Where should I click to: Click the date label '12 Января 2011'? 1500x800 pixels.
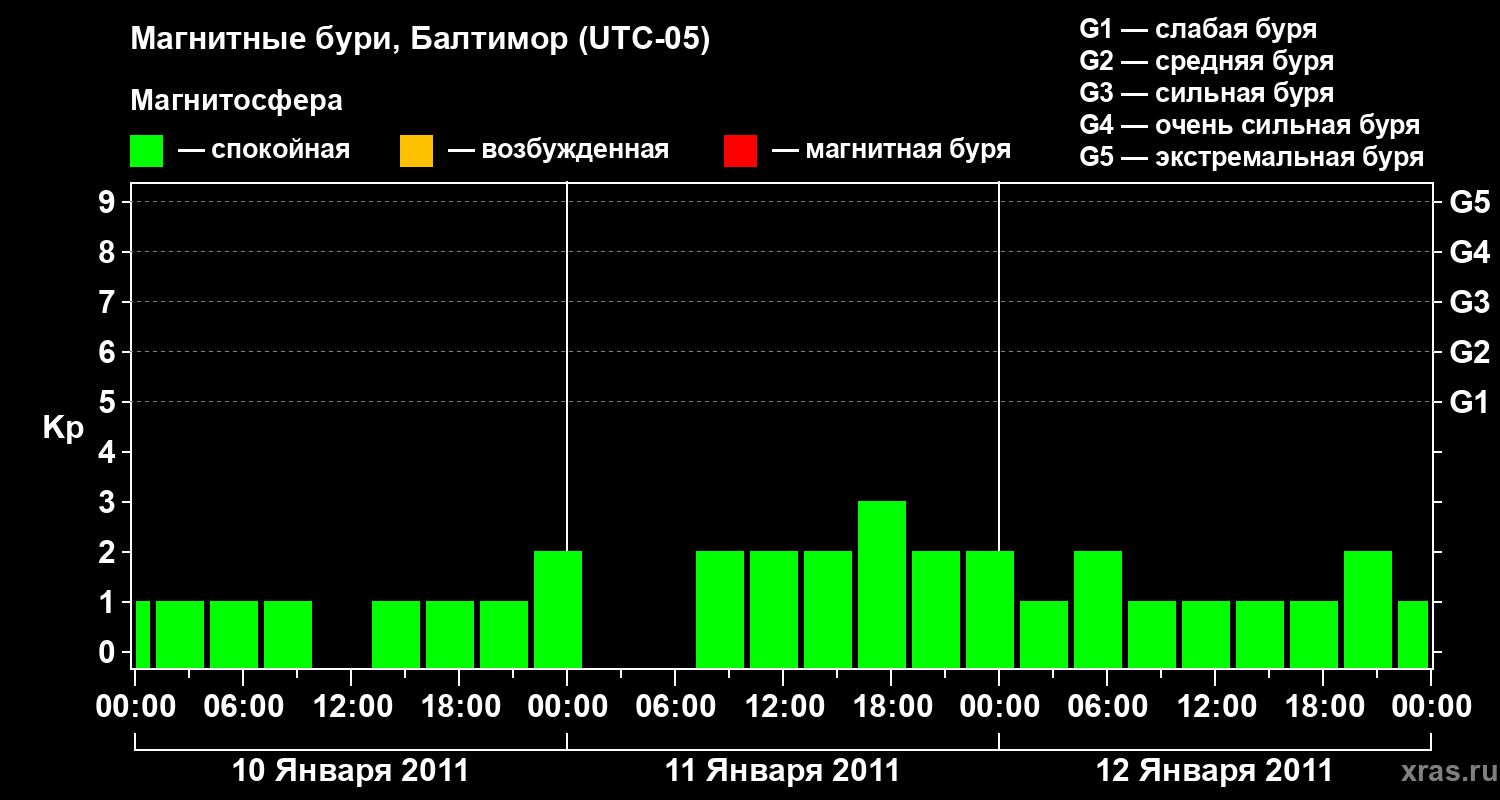point(1214,771)
